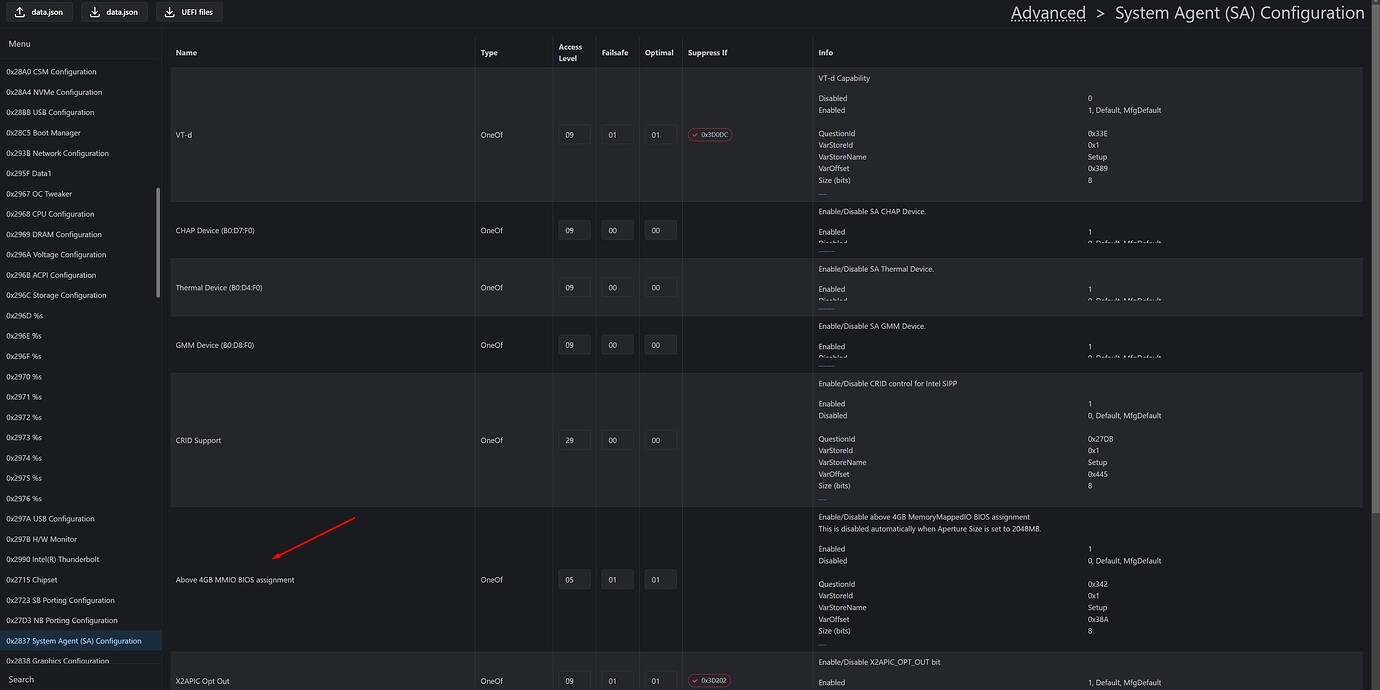Open 0x2968 CPU Configuration section
This screenshot has width=1380, height=690.
[x=51, y=213]
